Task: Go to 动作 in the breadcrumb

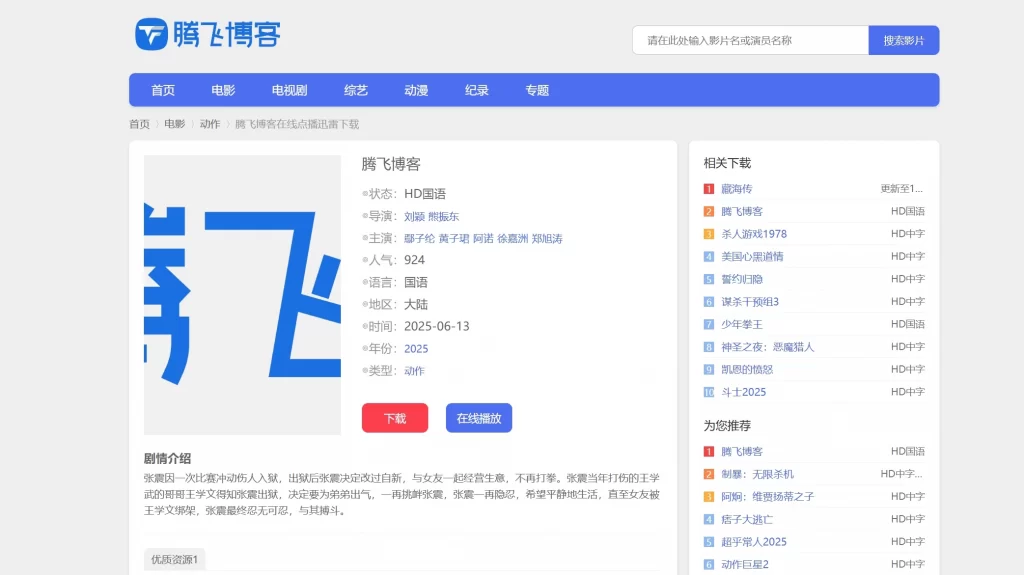Action: (x=210, y=124)
